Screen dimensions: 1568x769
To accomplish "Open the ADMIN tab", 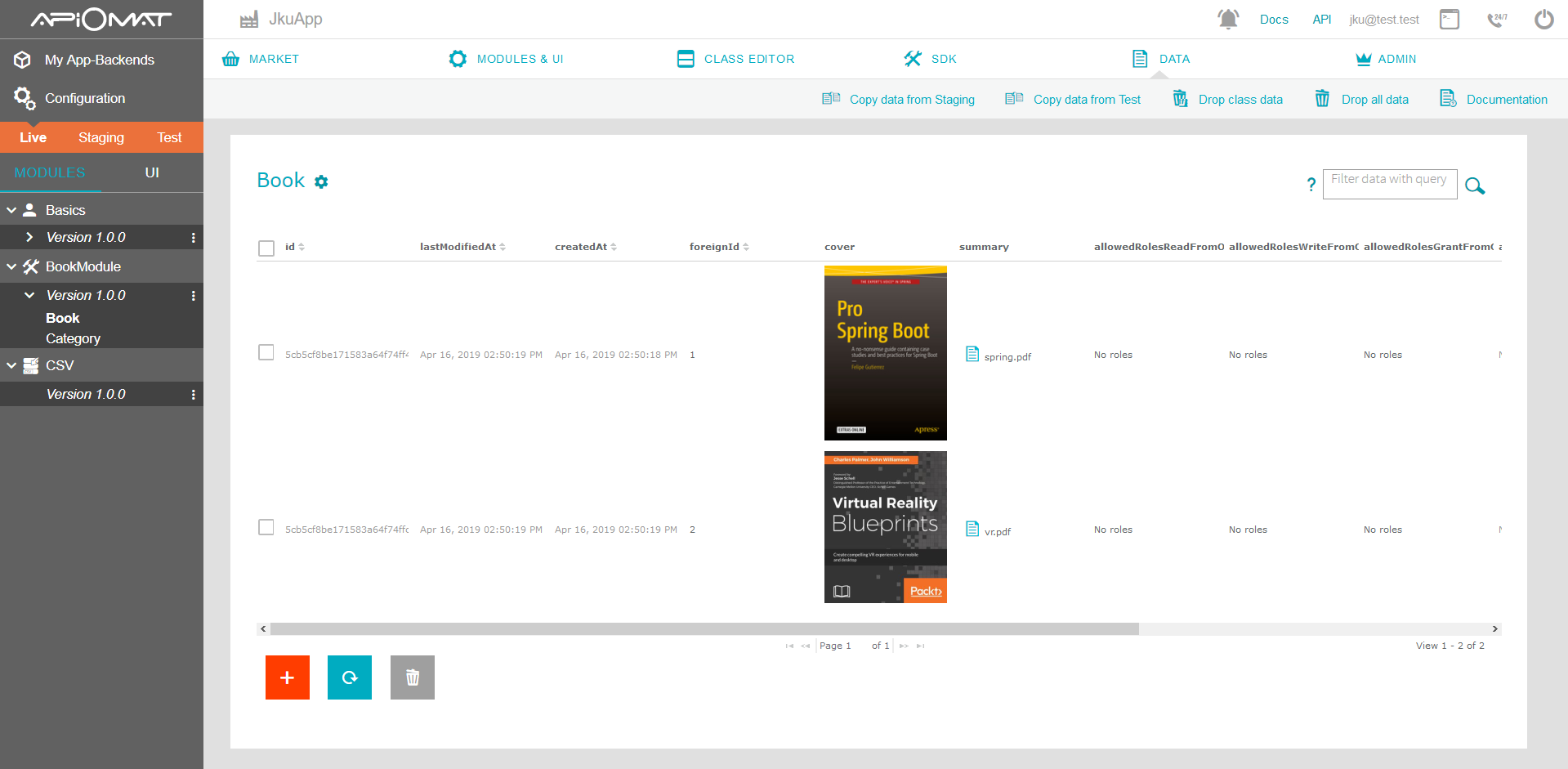I will click(x=1386, y=59).
